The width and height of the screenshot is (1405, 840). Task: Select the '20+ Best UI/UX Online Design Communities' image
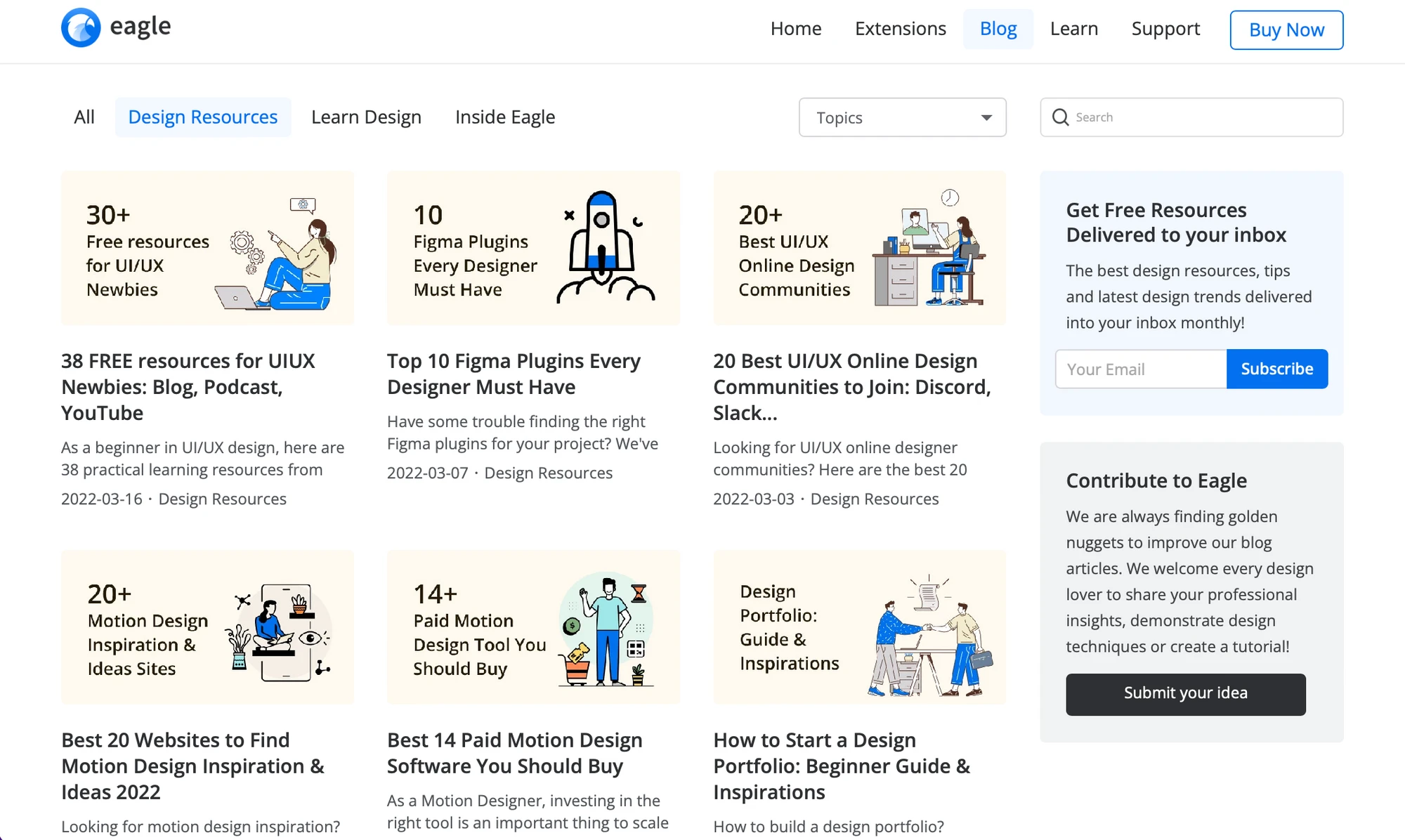[858, 248]
